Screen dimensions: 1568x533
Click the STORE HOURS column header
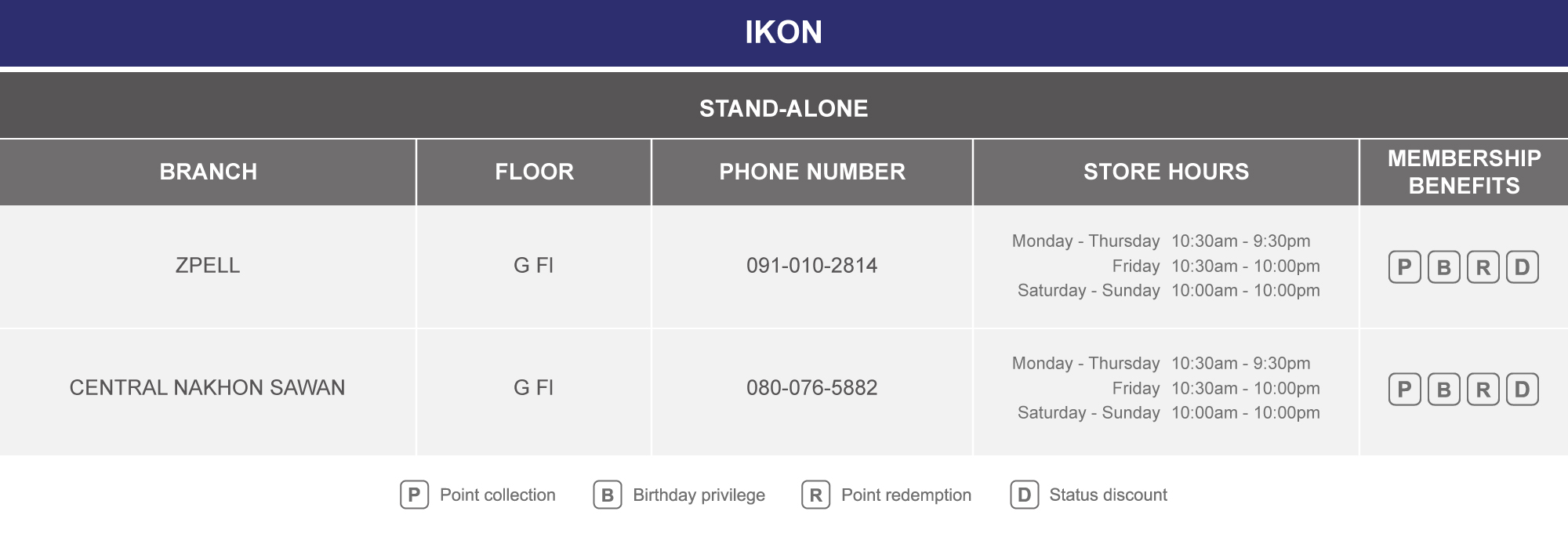click(x=1166, y=172)
